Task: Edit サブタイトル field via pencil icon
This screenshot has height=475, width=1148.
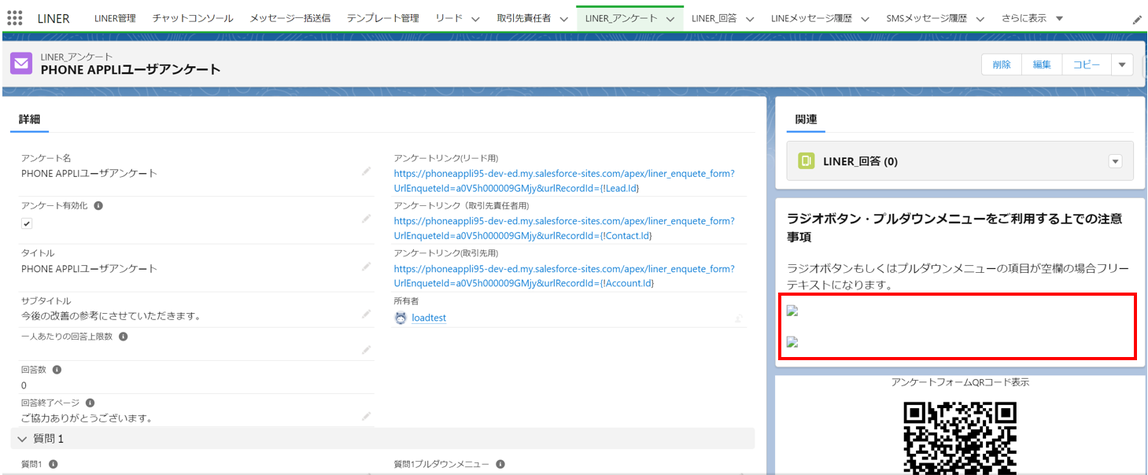Action: [366, 314]
